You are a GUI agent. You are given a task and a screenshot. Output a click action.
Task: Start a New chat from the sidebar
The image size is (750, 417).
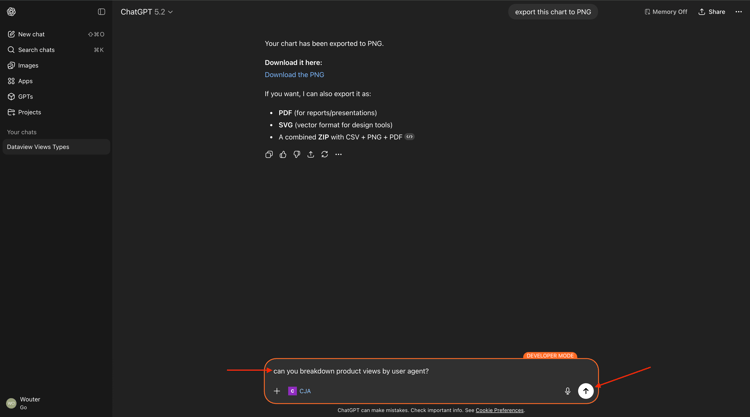[56, 34]
